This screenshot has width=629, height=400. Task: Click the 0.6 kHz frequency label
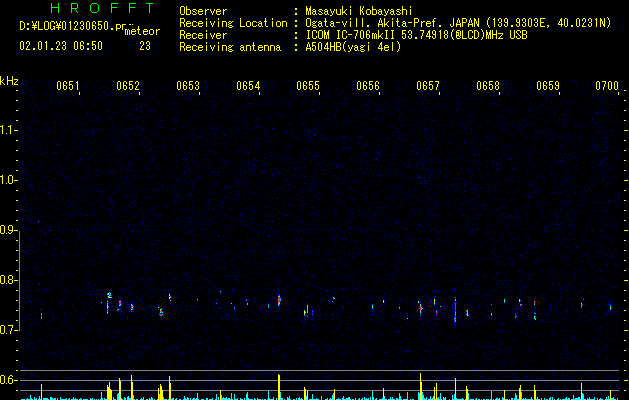click(9, 380)
